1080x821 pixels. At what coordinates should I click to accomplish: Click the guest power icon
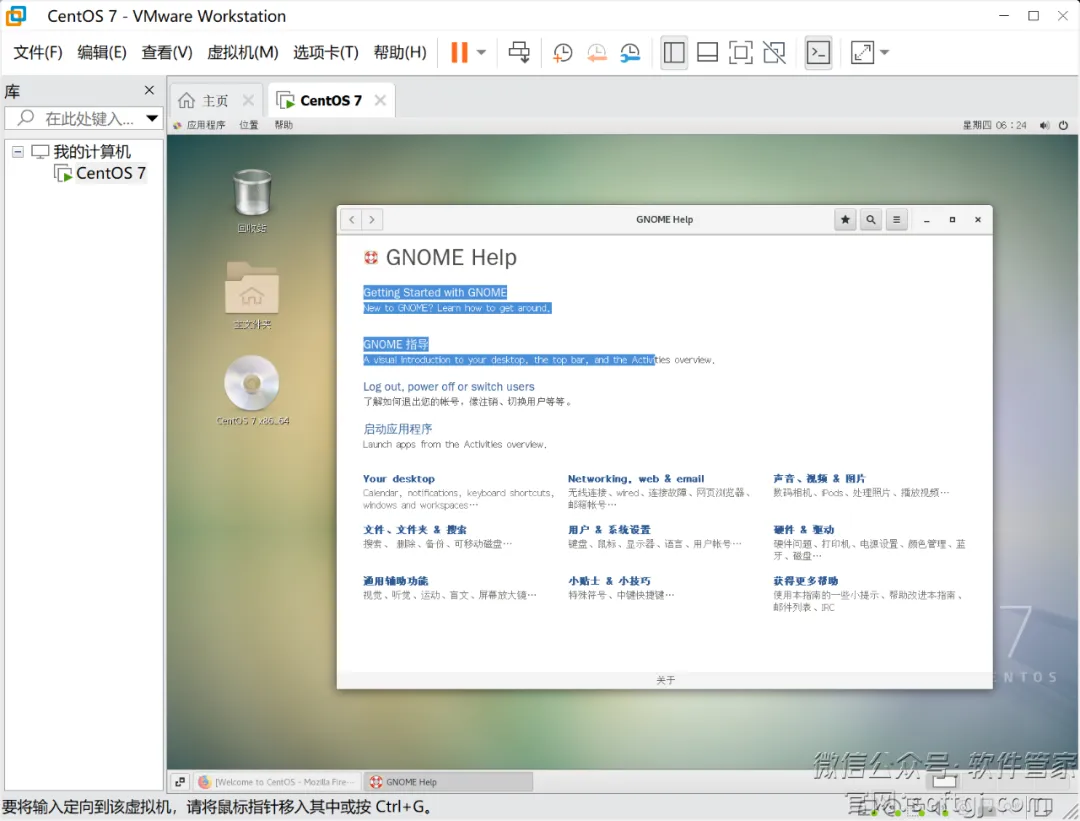tap(1063, 125)
